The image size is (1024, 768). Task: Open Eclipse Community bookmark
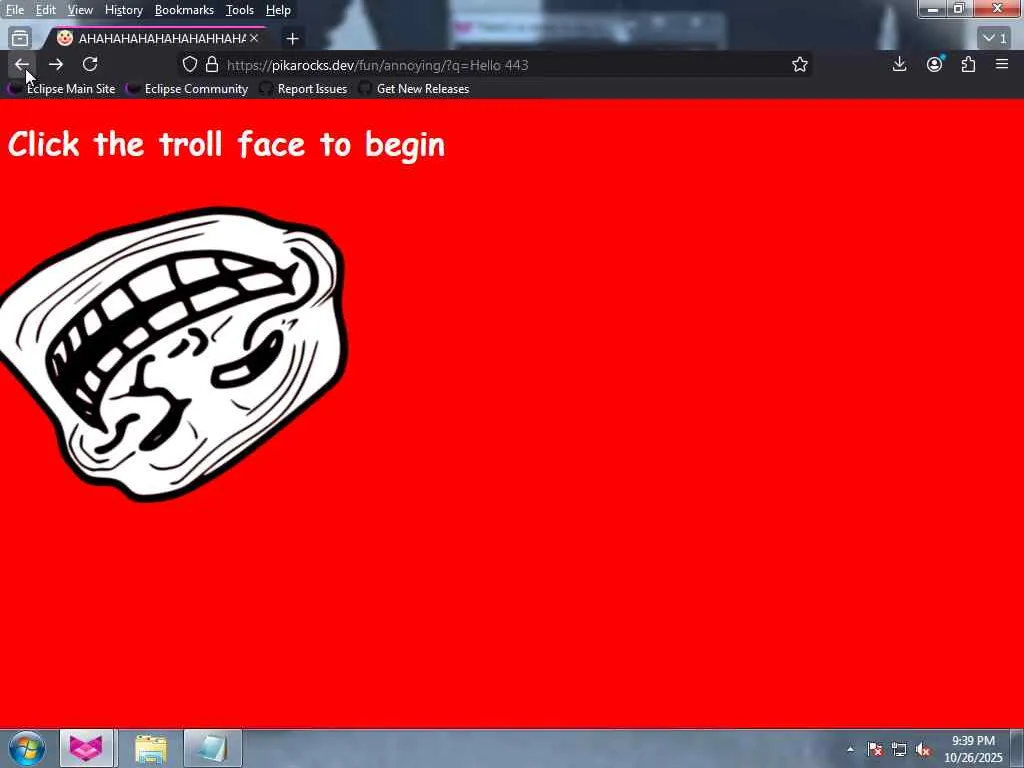(188, 89)
